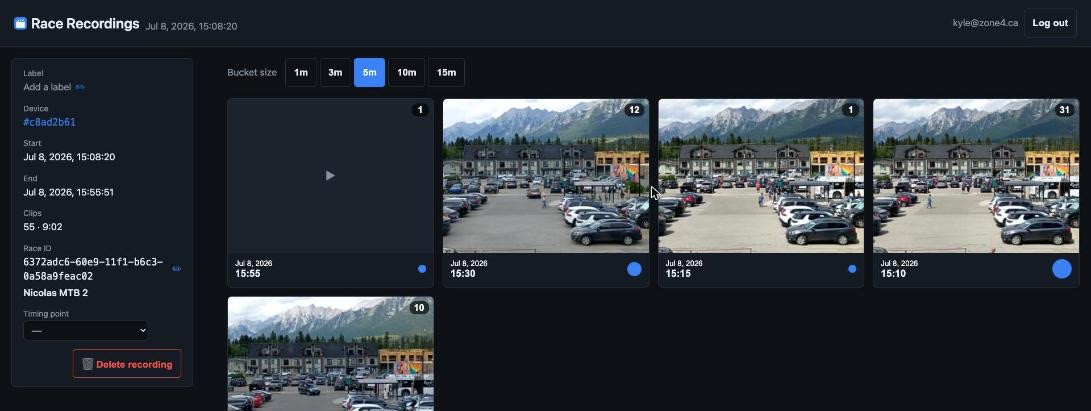Screen dimensions: 1091x411
Task: Click the large blue dot on 15:10 card
Action: (x=1062, y=269)
